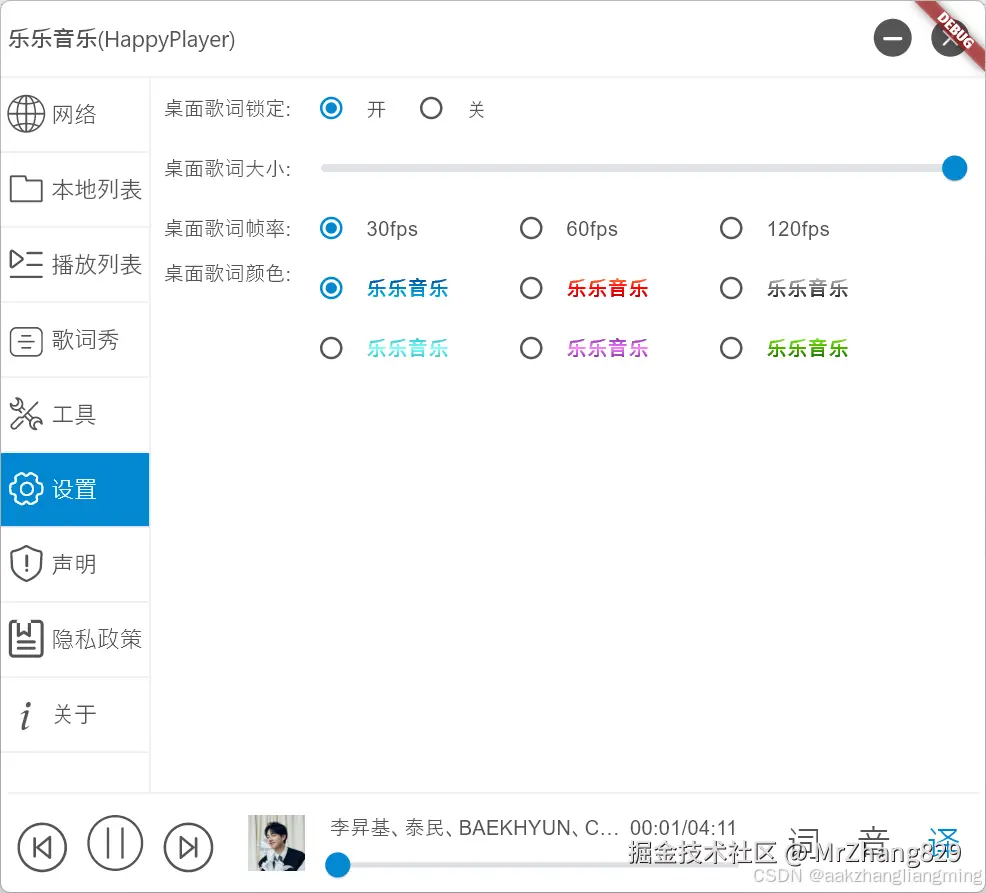Select the purple 乐乐音乐 lyrics color
The height and width of the screenshot is (893, 986).
(531, 348)
